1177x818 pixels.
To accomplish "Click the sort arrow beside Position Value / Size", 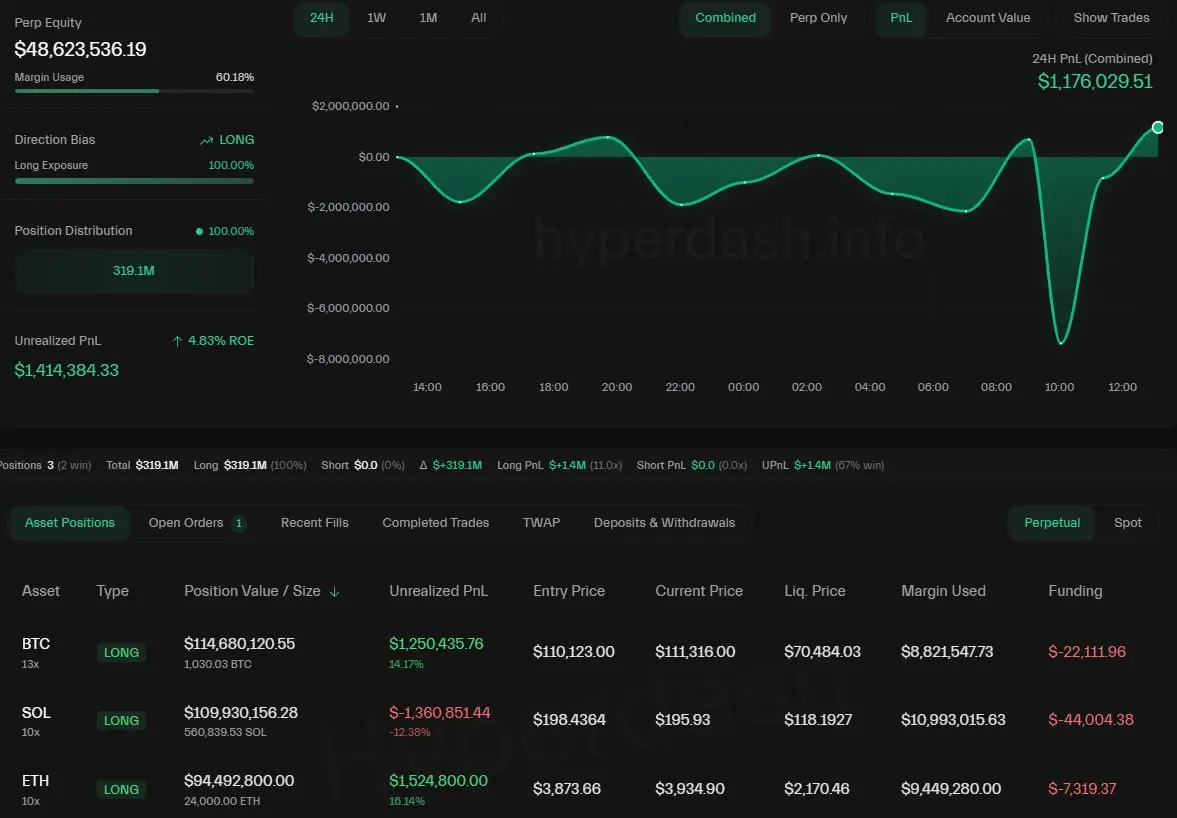I will tap(334, 592).
